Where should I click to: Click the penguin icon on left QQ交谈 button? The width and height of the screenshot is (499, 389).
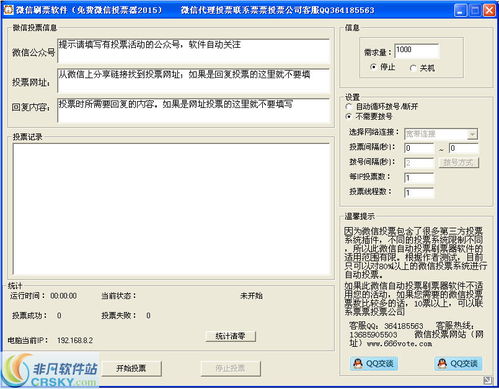(358, 363)
